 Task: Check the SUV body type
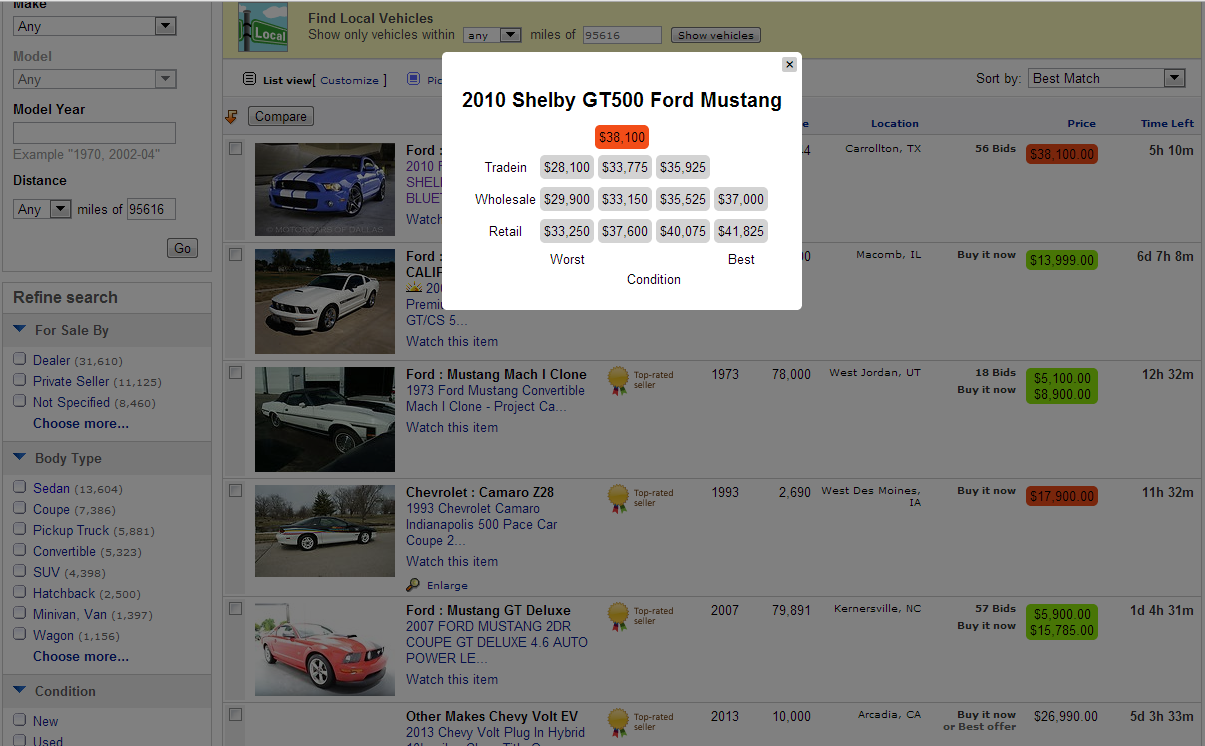click(19, 571)
